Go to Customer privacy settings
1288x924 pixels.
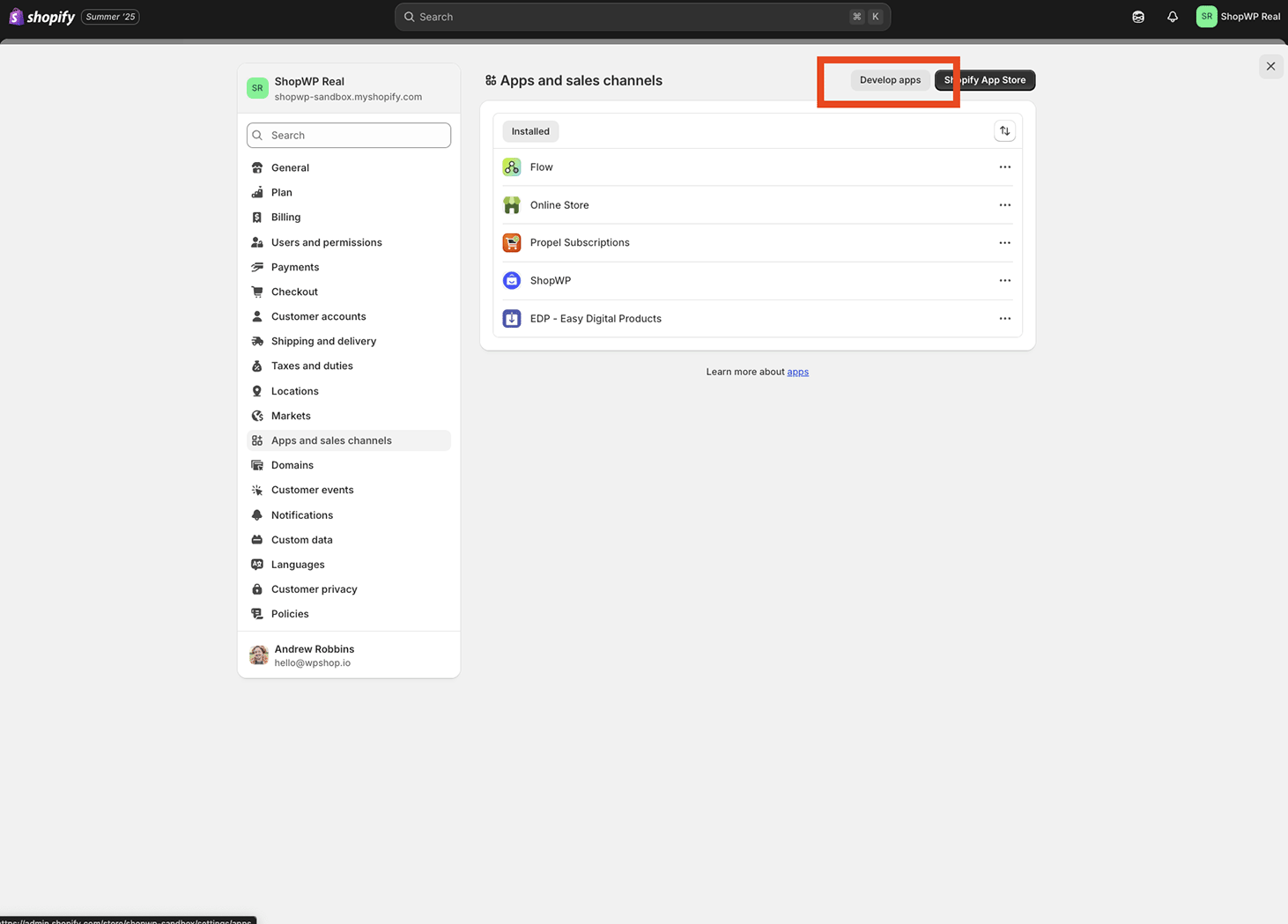click(x=349, y=589)
